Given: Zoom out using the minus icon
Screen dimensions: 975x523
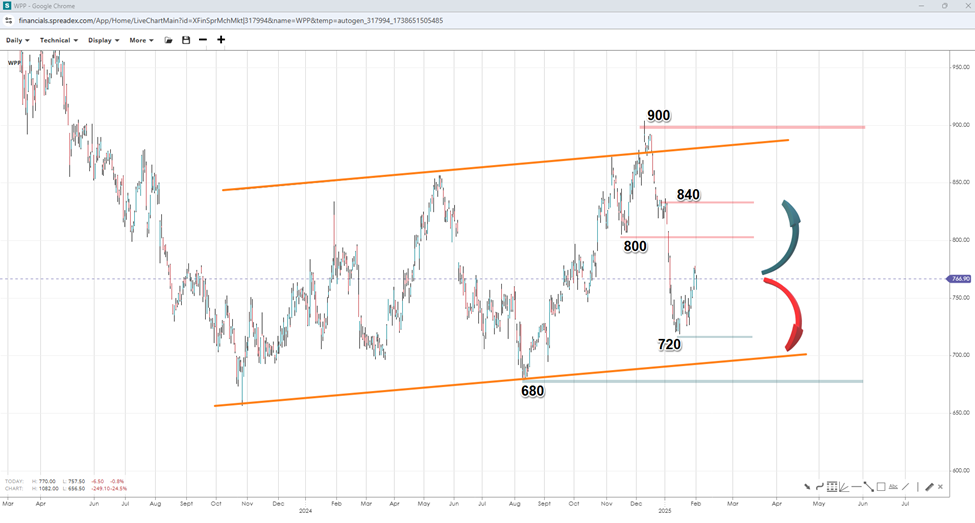Looking at the screenshot, I should point(203,40).
